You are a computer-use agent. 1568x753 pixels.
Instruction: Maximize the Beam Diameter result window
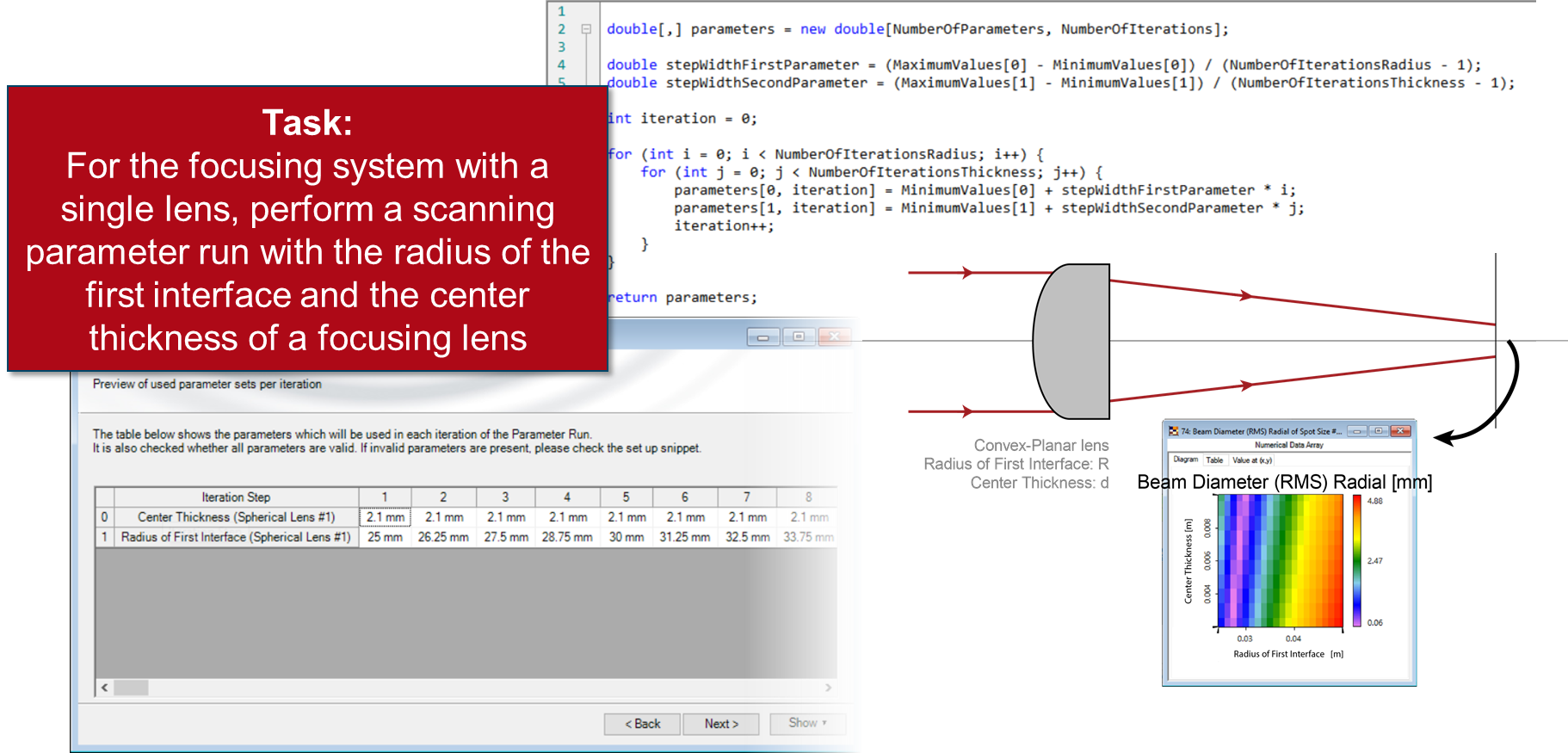pos(1378,431)
